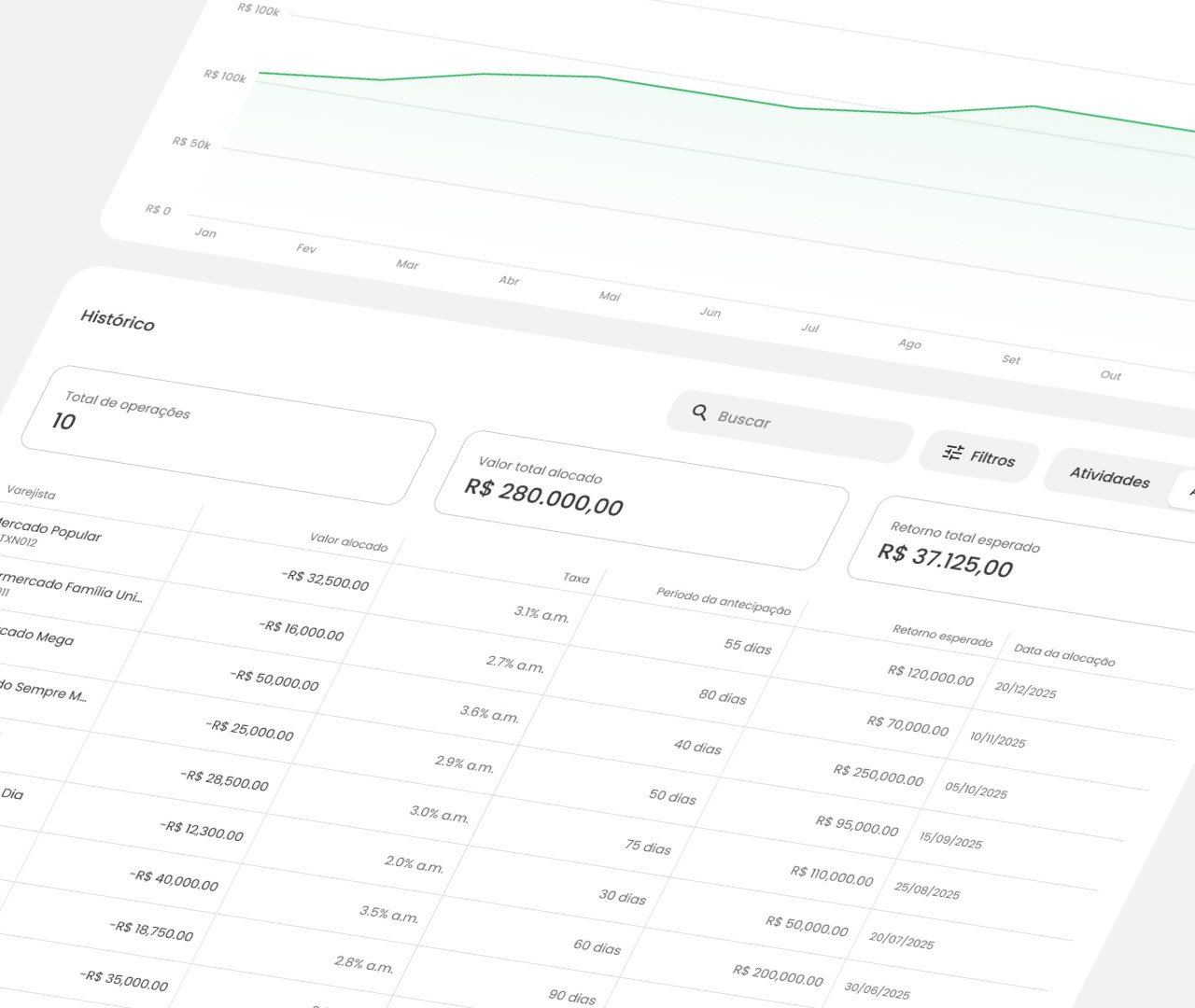Click the R$ 120,000.00 return cell
This screenshot has height=1008, width=1195.
tap(930, 676)
